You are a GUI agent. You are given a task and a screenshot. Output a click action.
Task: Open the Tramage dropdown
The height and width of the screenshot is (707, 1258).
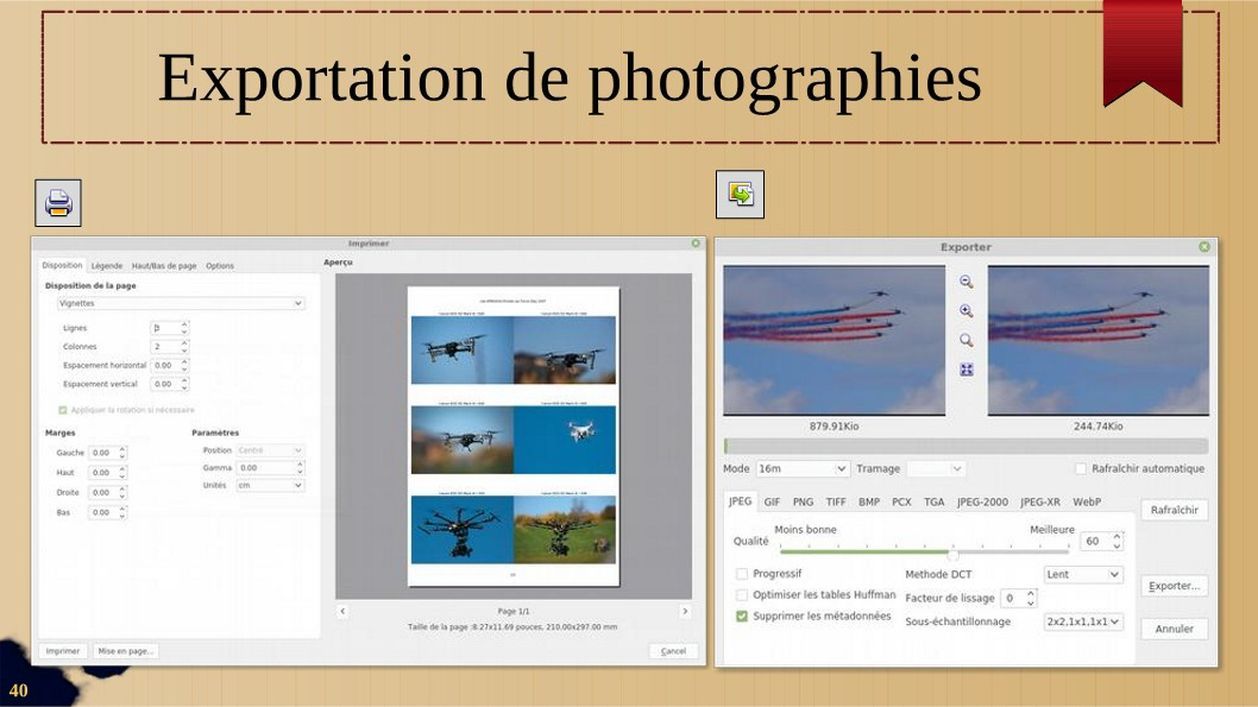(936, 468)
